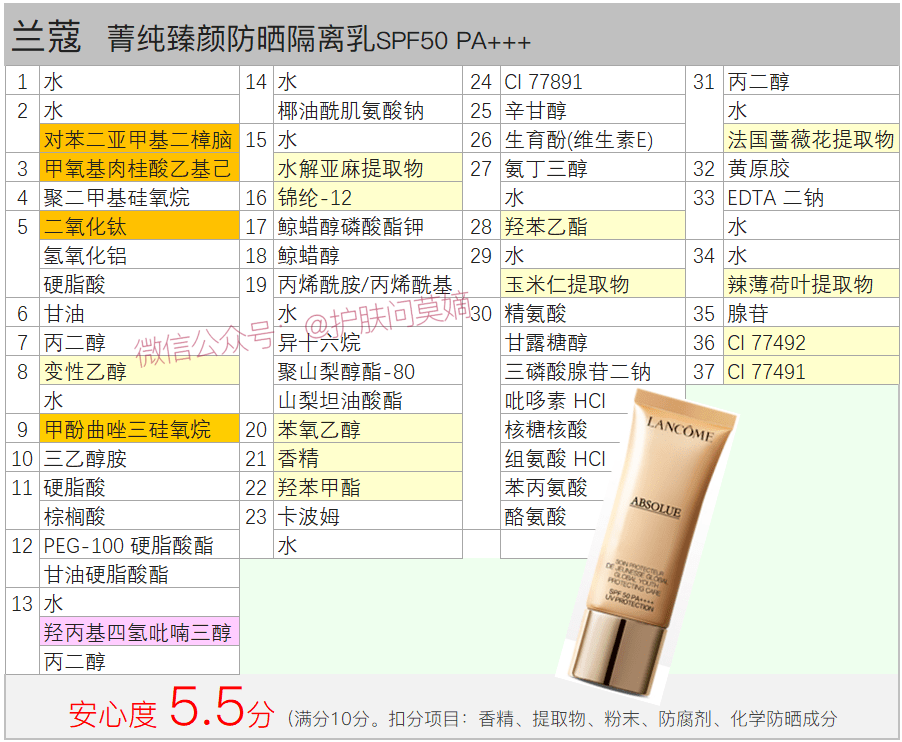Click the cell 卡波姆

[x=368, y=516]
